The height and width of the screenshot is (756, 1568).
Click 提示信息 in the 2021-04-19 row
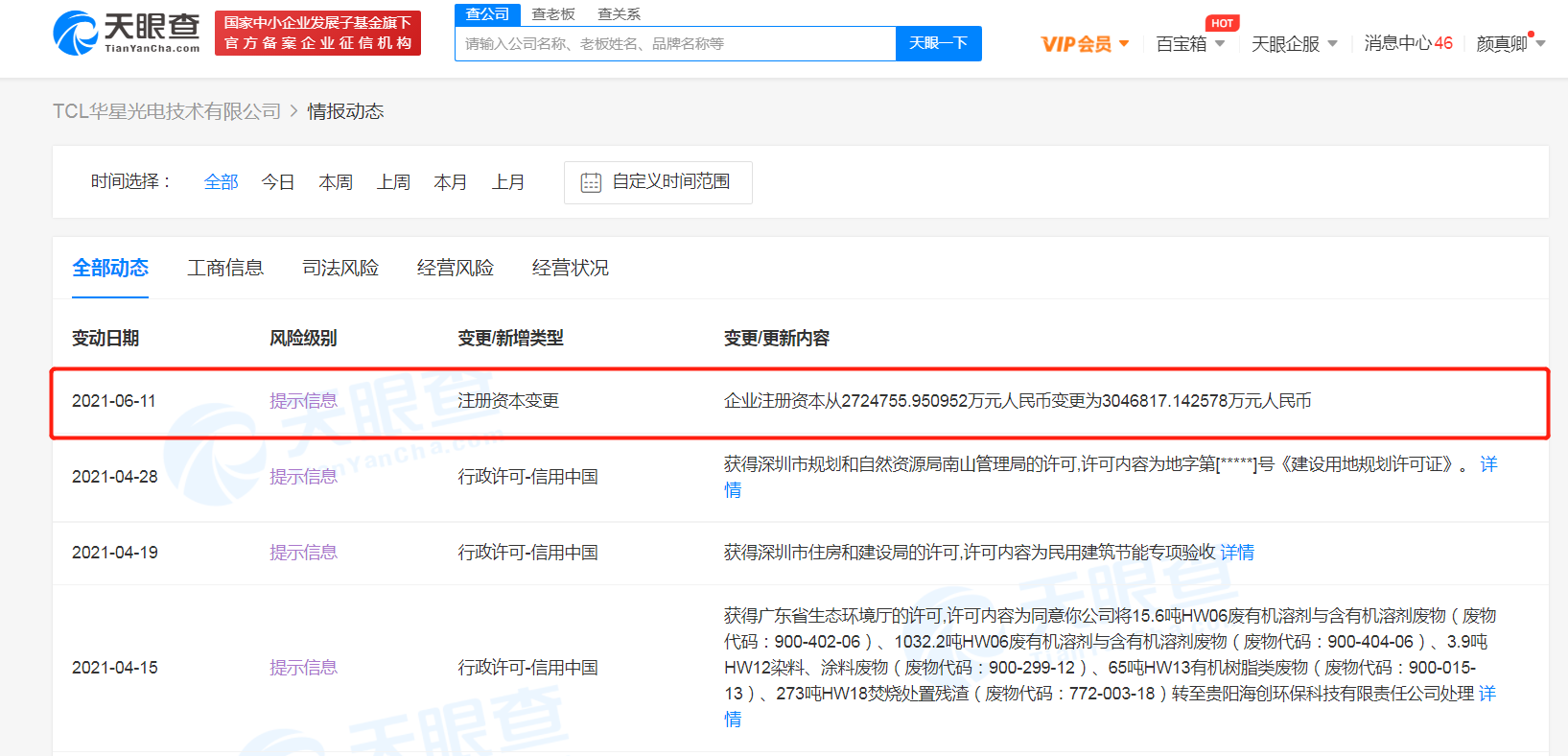point(303,553)
